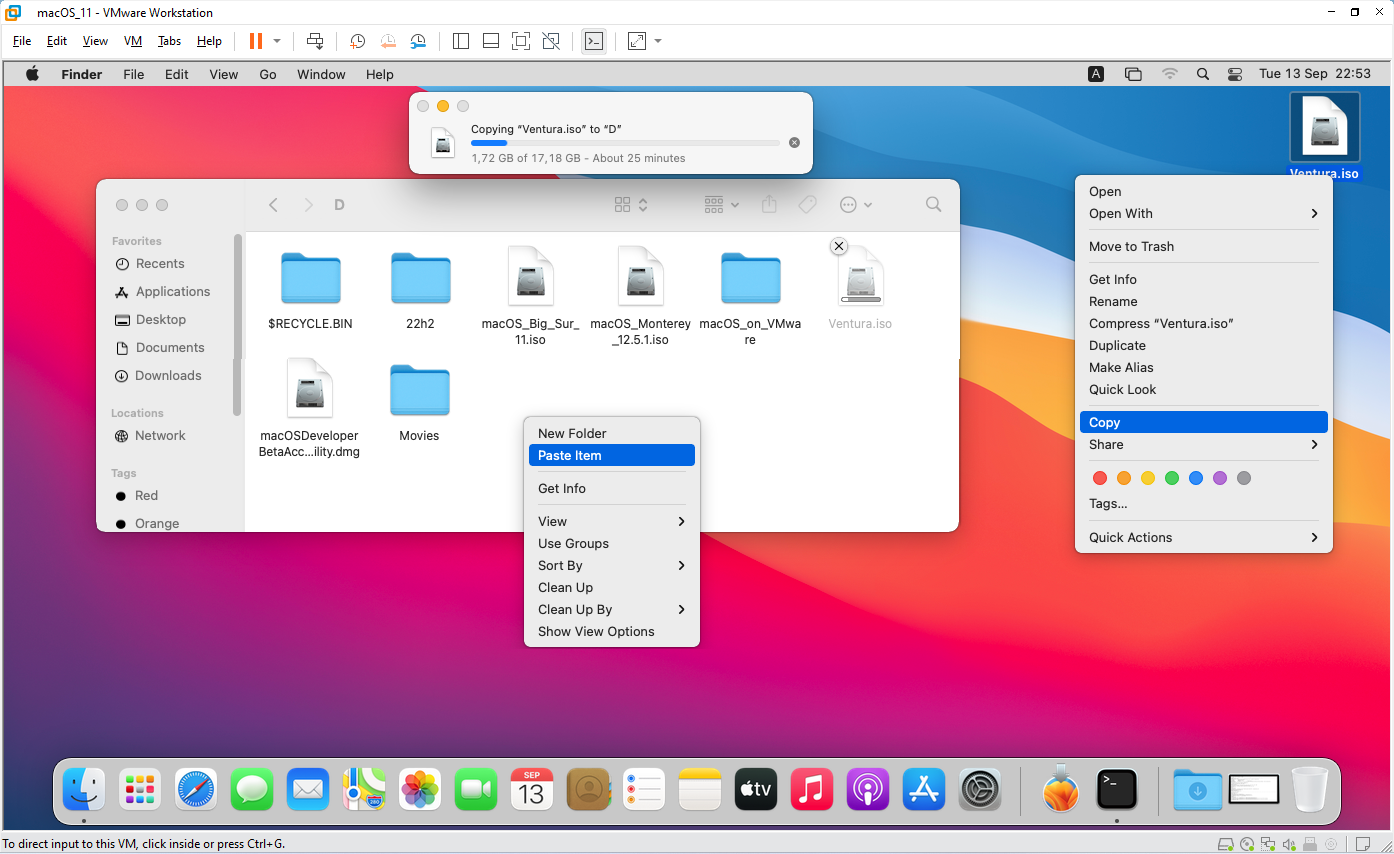Launch Safari from the Dock
This screenshot has height=854, width=1394.
(196, 790)
